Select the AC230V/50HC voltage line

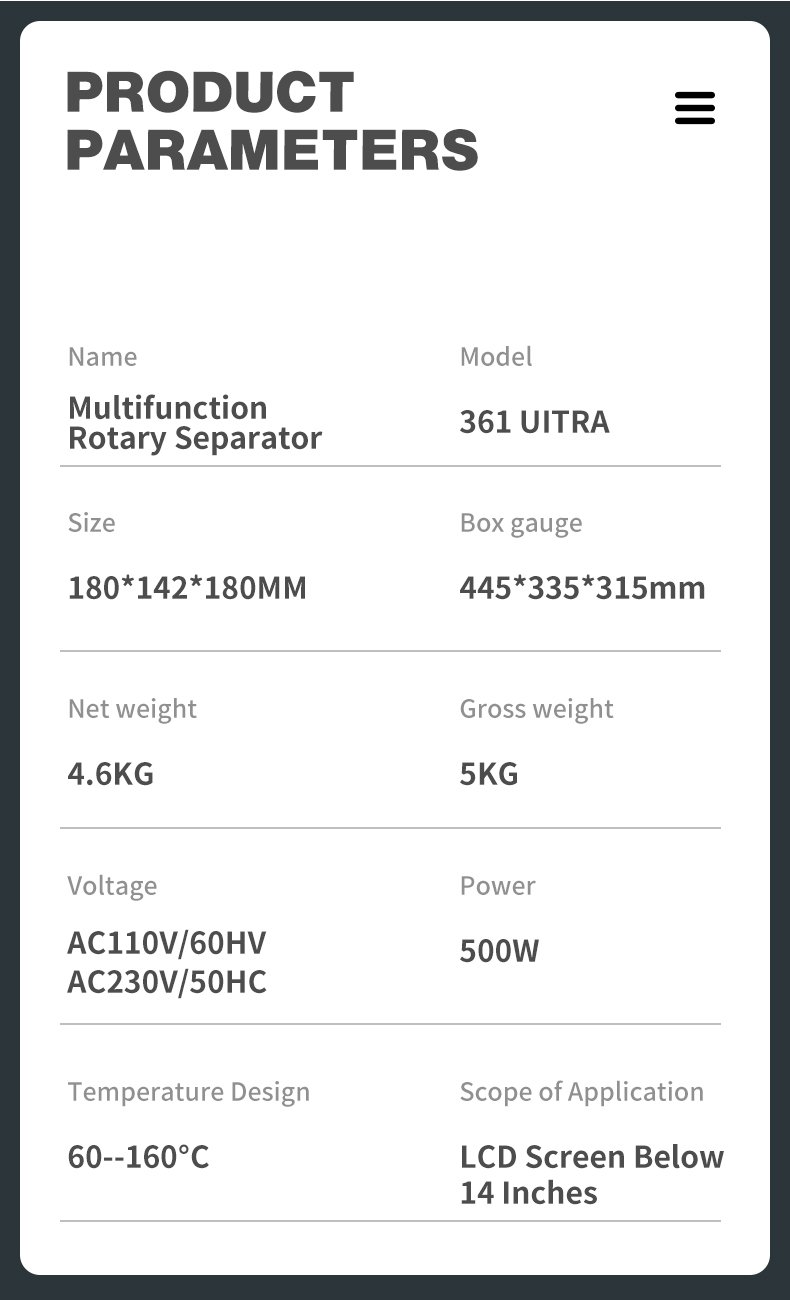(167, 982)
